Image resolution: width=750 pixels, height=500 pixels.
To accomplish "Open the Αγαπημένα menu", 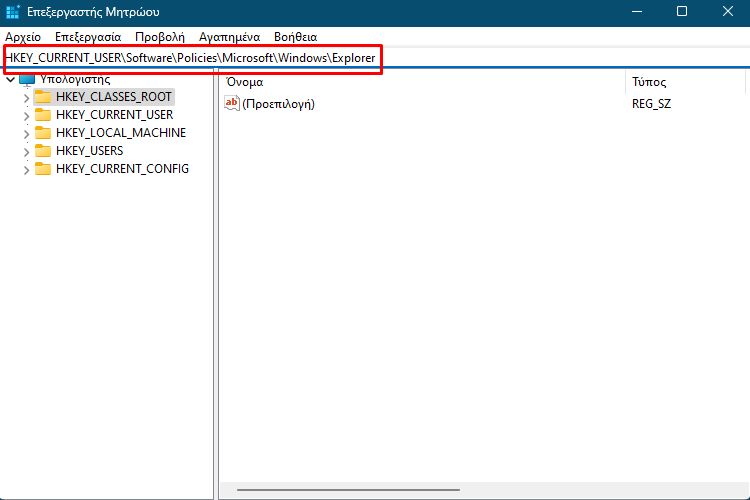I will pyautogui.click(x=230, y=37).
